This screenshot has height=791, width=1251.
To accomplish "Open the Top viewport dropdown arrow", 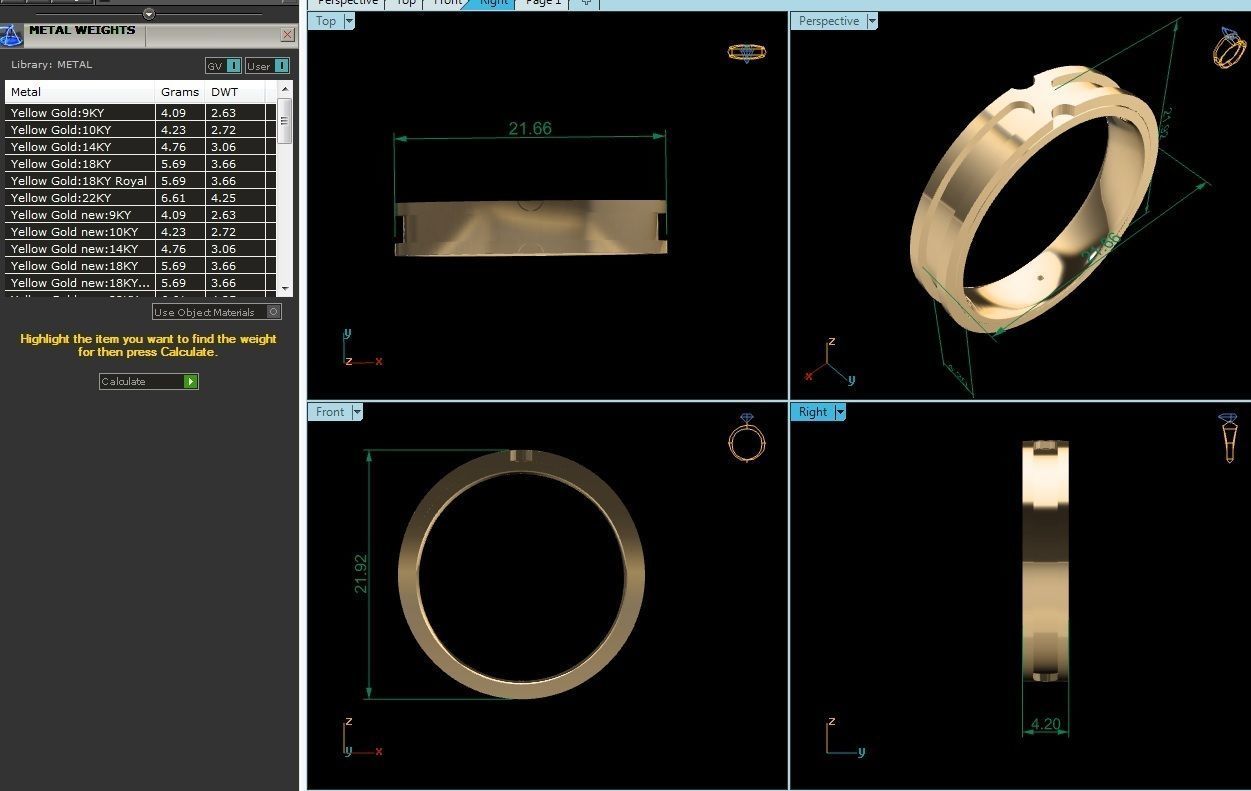I will click(349, 21).
